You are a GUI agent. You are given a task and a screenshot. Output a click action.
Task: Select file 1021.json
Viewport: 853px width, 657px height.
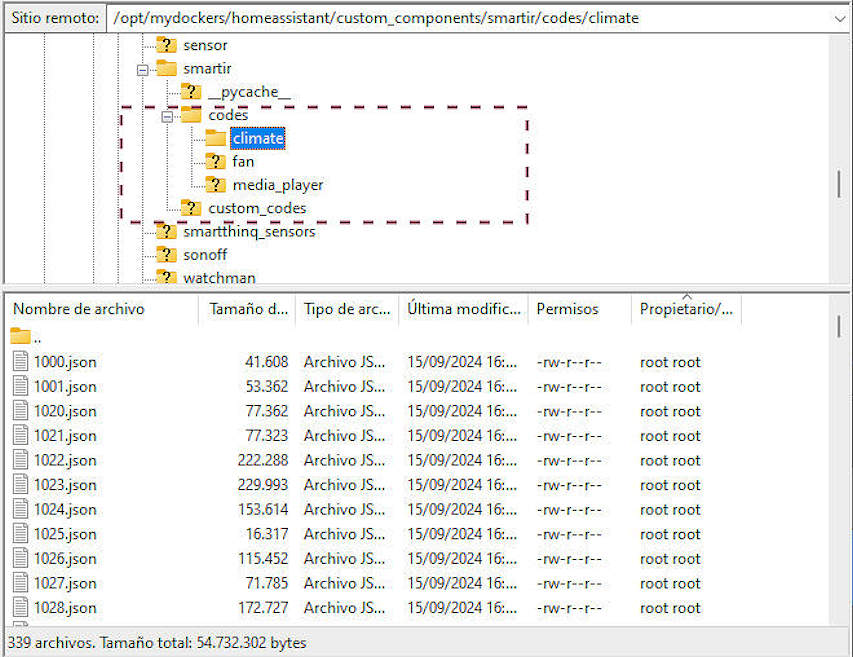(x=65, y=436)
